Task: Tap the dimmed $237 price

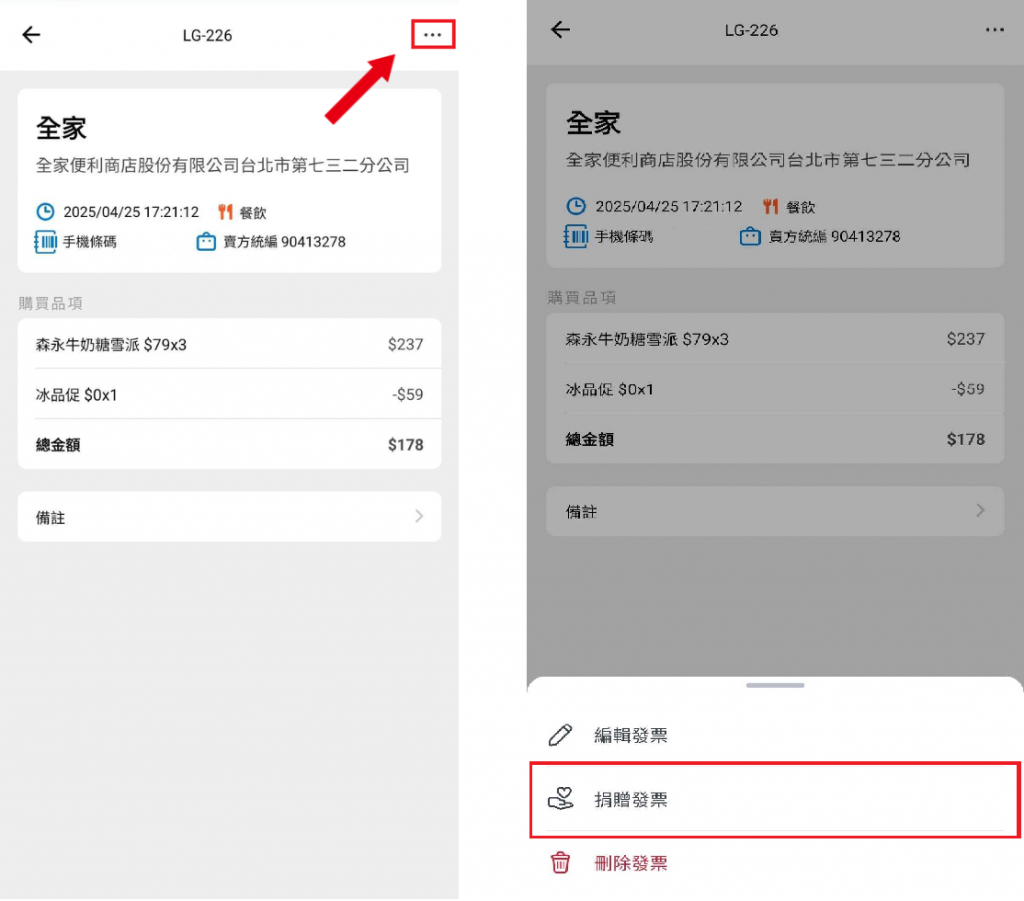Action: pyautogui.click(x=966, y=339)
